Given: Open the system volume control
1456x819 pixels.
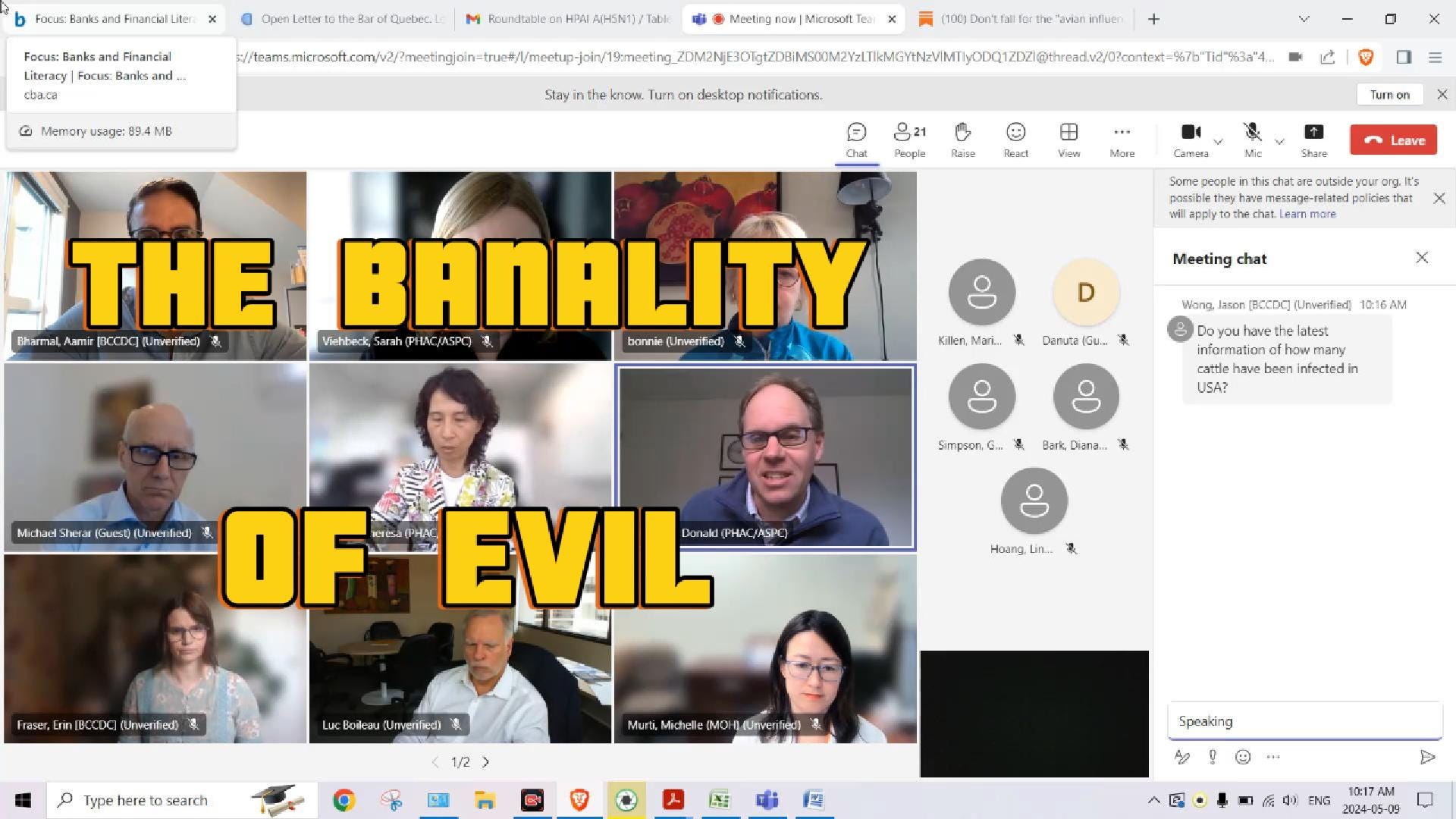Looking at the screenshot, I should (1290, 800).
